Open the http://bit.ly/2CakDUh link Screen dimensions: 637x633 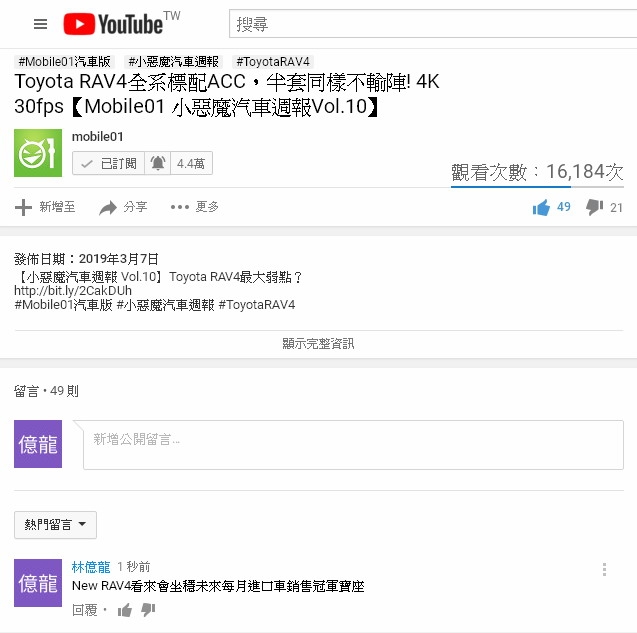click(x=73, y=291)
